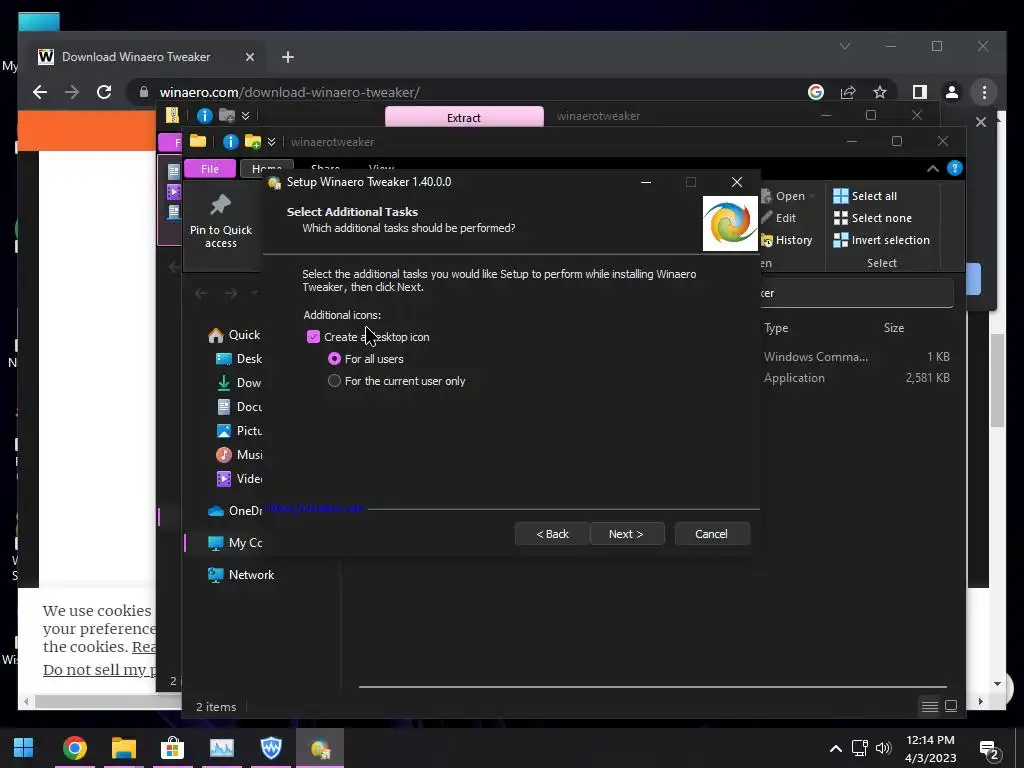Click Edit in Explorer ribbon
1024x768 pixels.
[779, 218]
